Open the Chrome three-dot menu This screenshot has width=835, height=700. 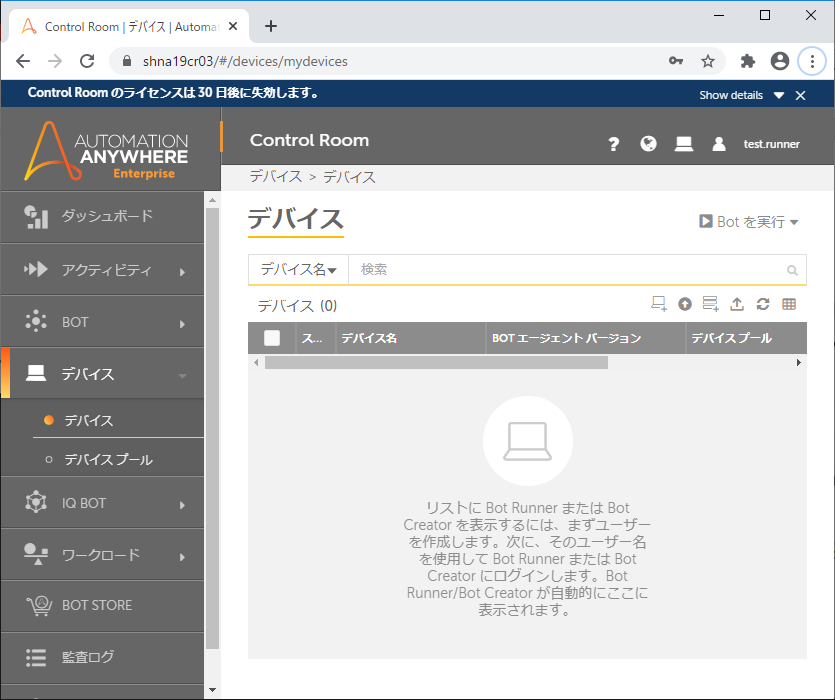click(x=812, y=61)
